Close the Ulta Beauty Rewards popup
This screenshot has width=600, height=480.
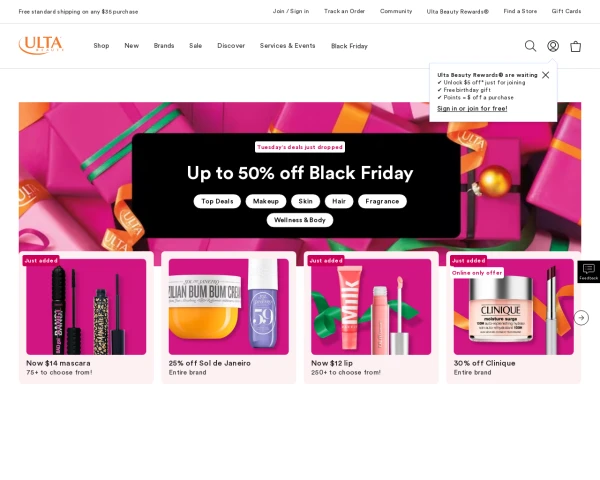tap(546, 75)
